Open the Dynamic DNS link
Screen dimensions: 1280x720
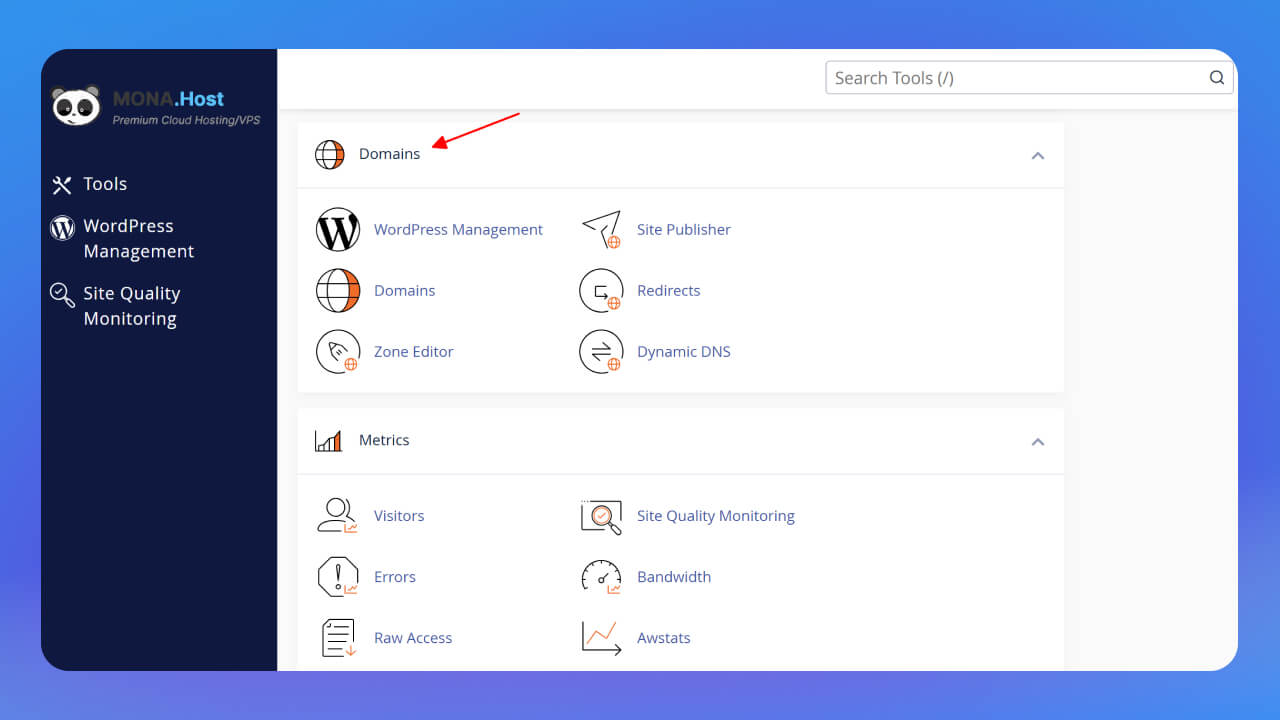(x=684, y=352)
